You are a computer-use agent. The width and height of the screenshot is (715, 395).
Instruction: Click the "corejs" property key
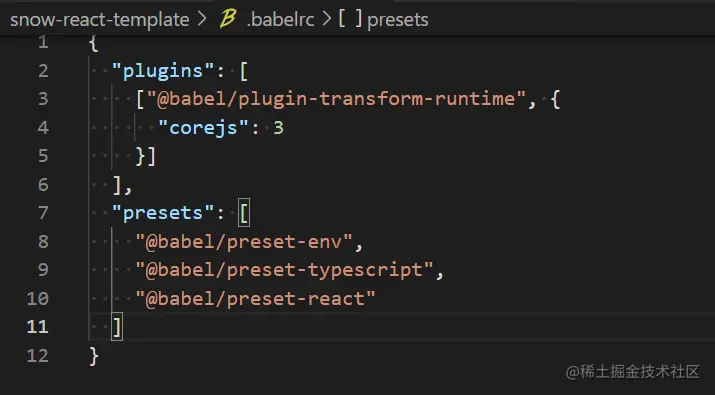(x=203, y=128)
